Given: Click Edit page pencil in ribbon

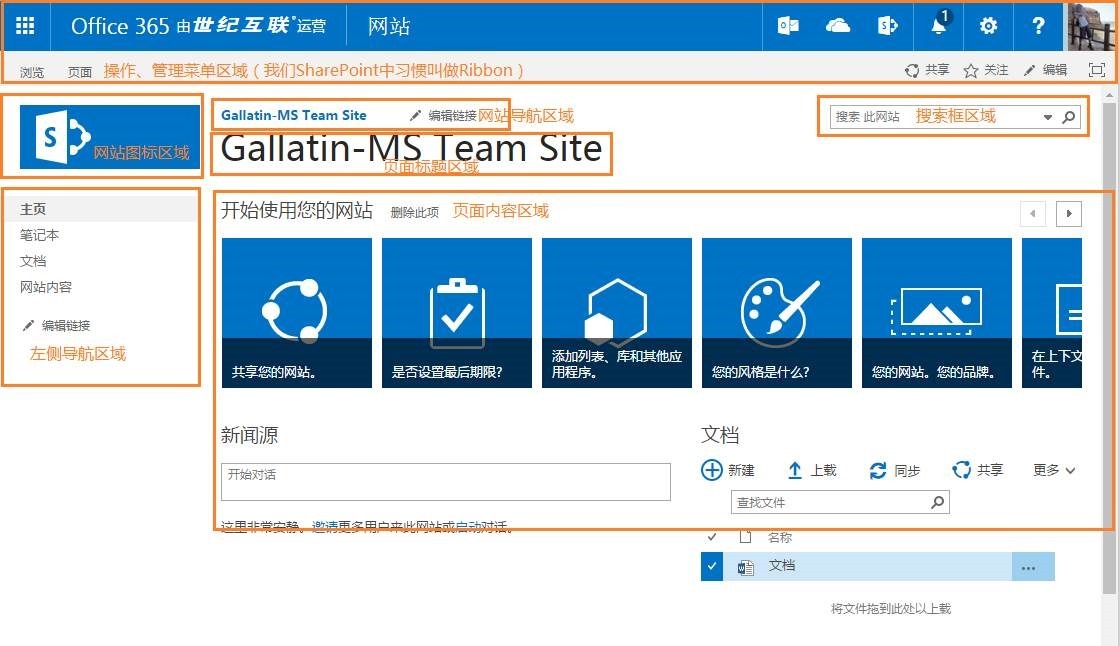Looking at the screenshot, I should [1045, 70].
